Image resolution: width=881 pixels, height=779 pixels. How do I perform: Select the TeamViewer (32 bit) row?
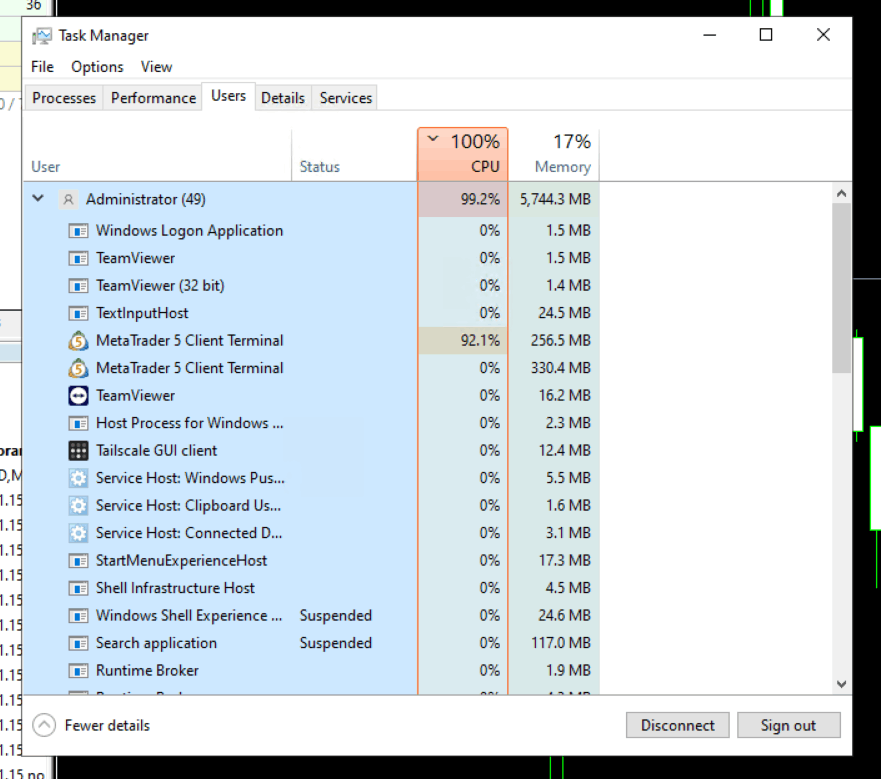311,286
